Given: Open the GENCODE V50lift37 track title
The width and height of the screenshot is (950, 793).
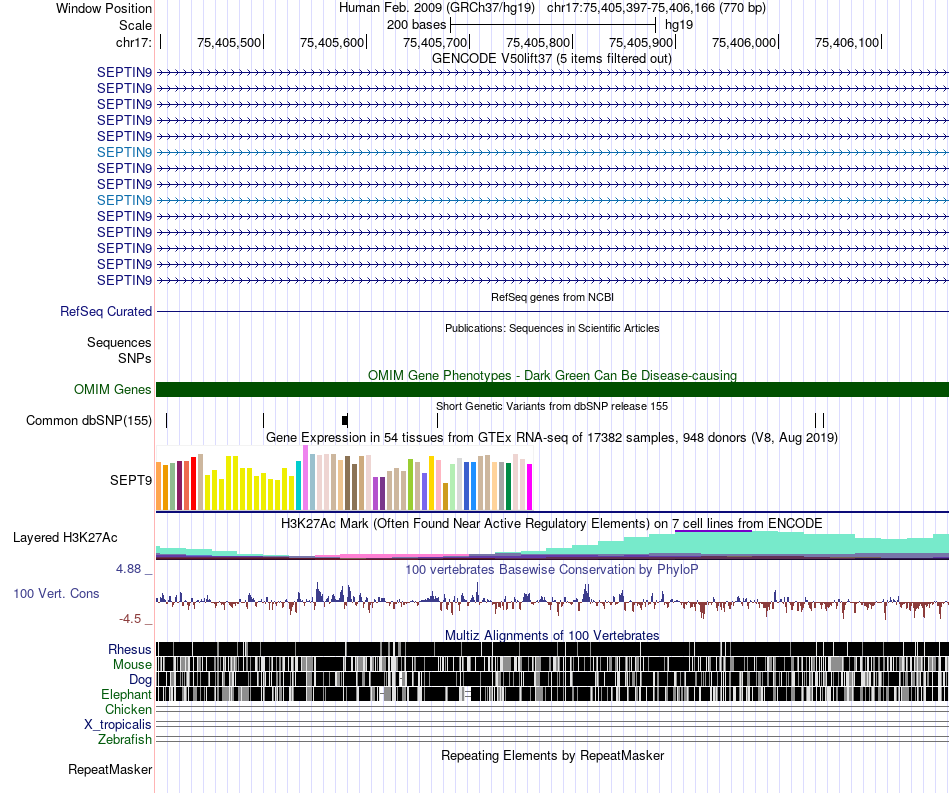Looking at the screenshot, I should click(x=552, y=59).
